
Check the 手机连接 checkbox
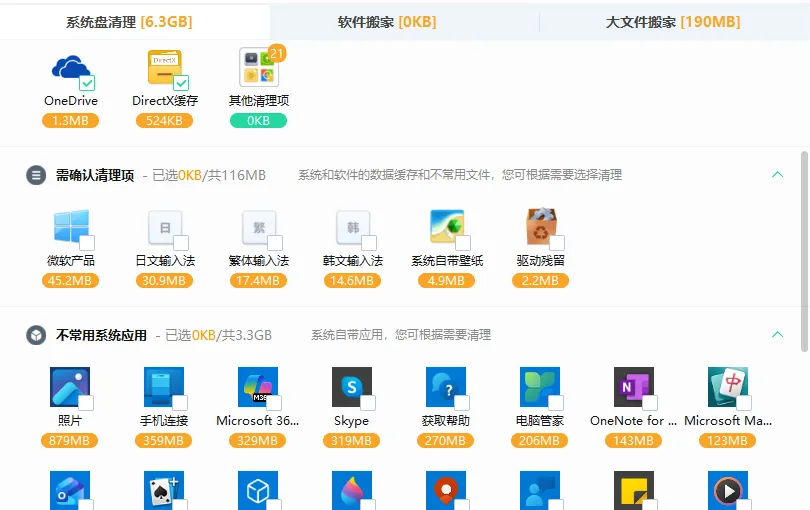(180, 403)
